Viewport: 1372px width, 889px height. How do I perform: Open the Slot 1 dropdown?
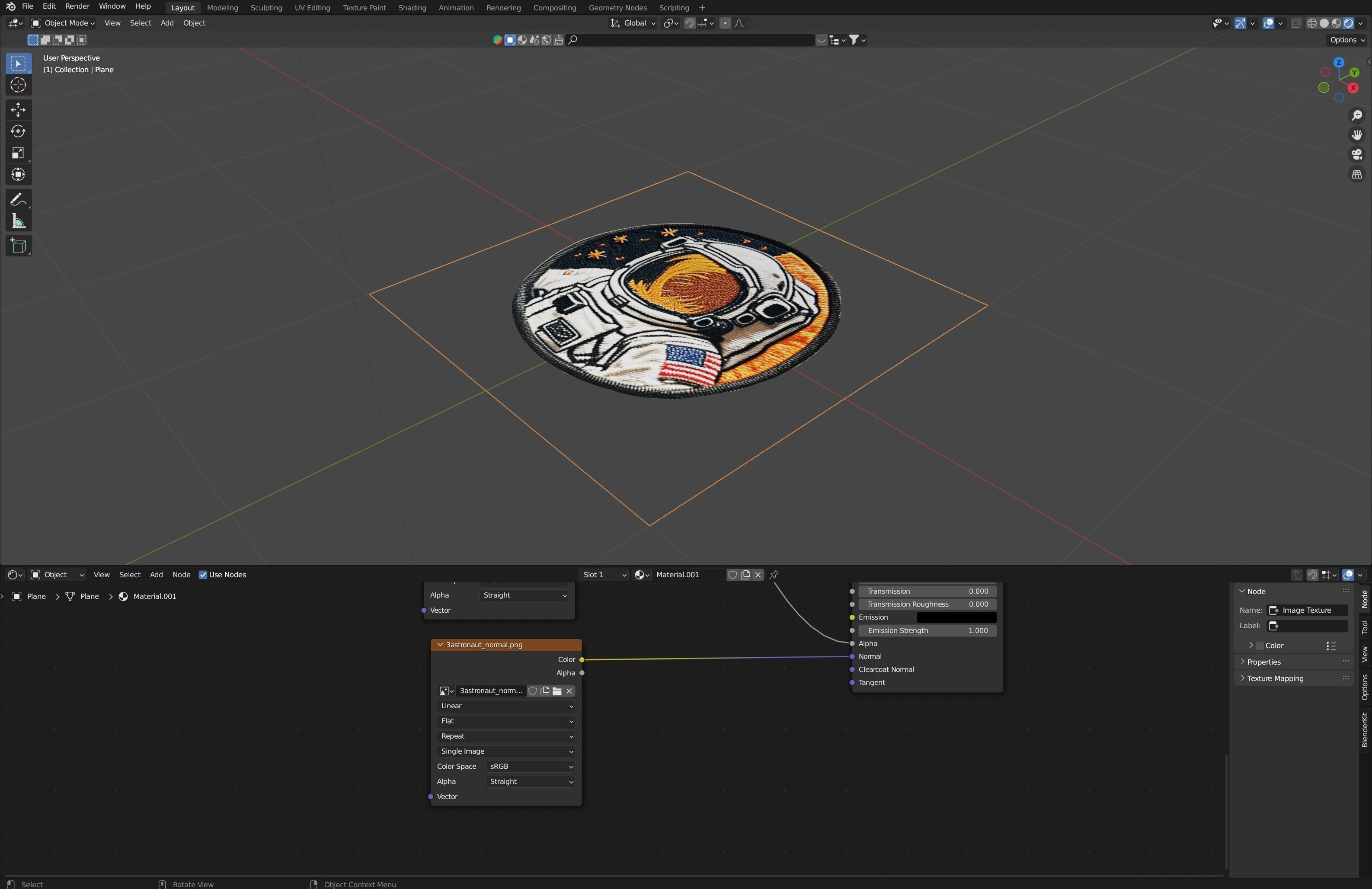tap(604, 575)
